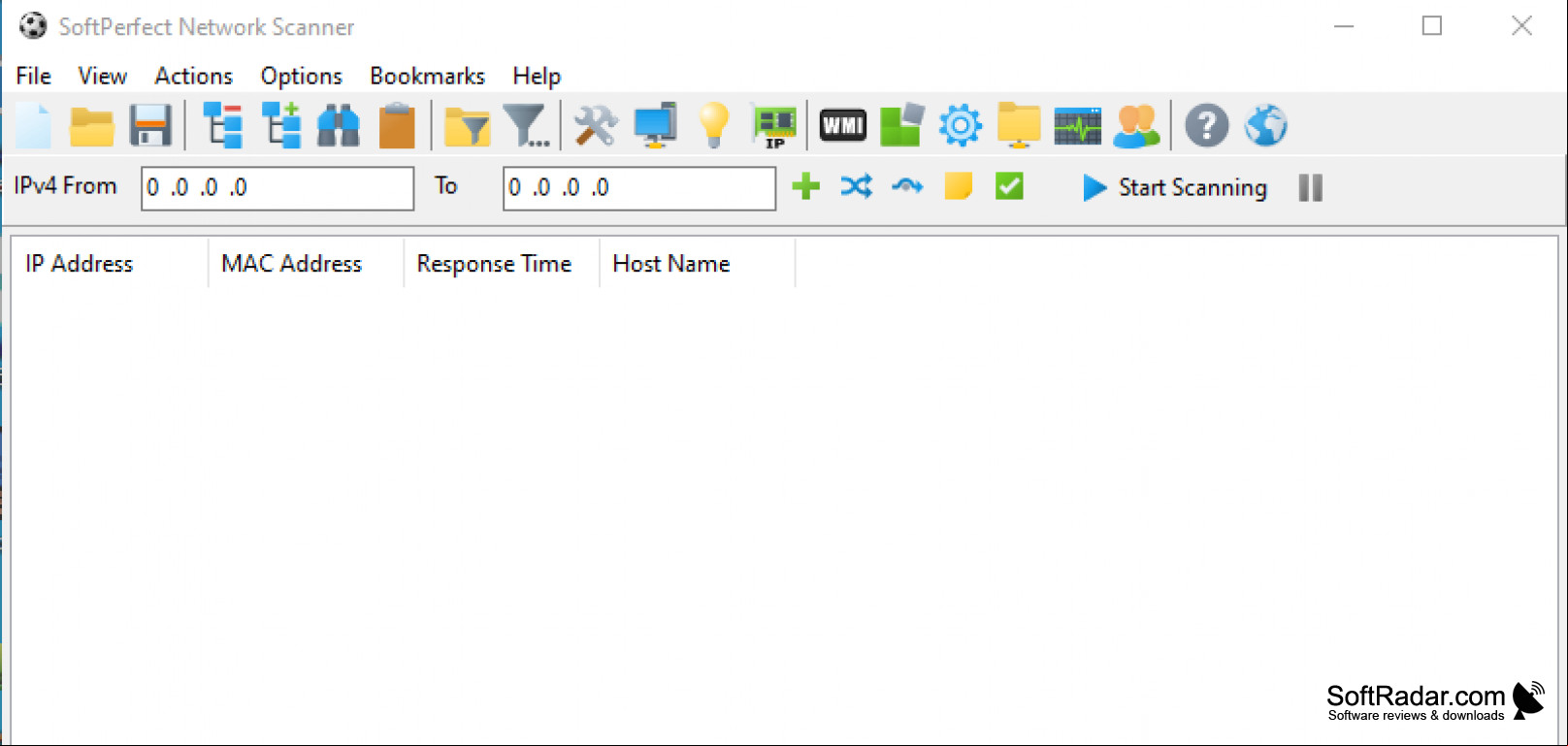Add IP range with green plus icon
Screen dimensions: 1568x746
coord(805,186)
